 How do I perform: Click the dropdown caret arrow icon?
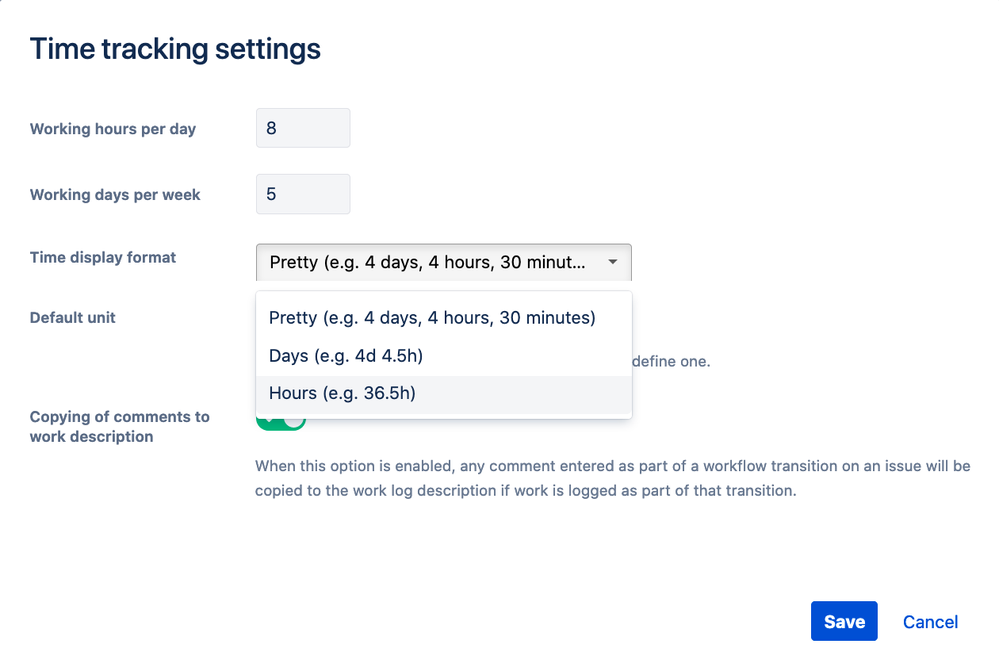coord(612,262)
